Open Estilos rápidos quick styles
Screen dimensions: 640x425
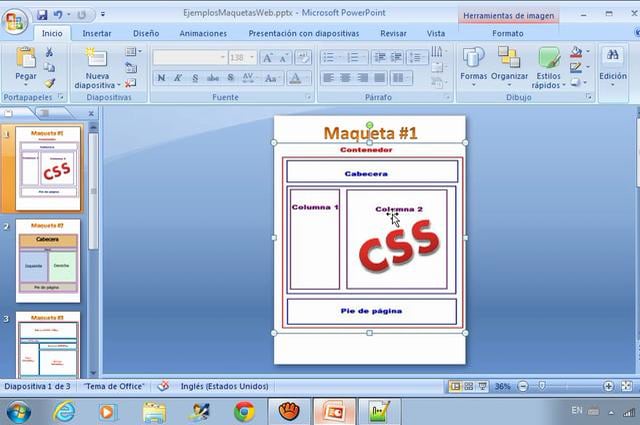(548, 67)
